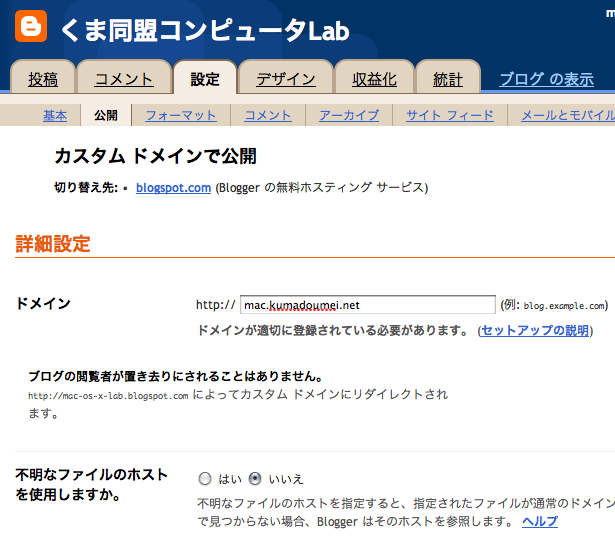Click the ドメイン field label

pos(43,304)
